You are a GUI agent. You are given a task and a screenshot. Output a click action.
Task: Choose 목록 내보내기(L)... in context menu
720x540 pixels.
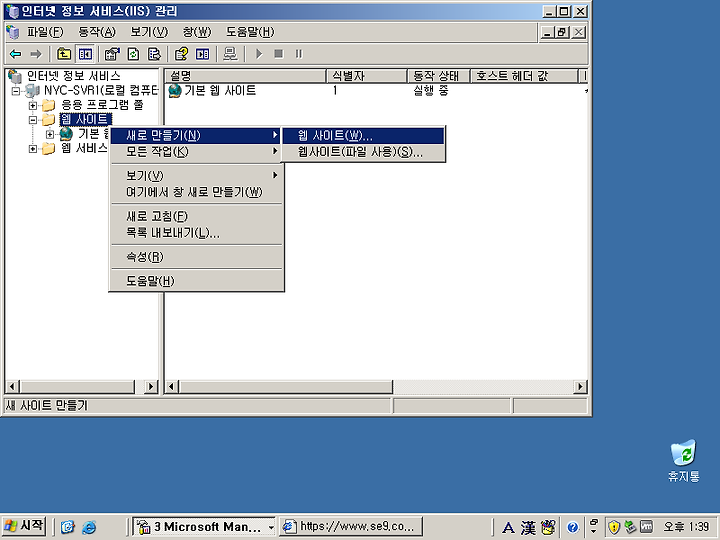(x=196, y=233)
